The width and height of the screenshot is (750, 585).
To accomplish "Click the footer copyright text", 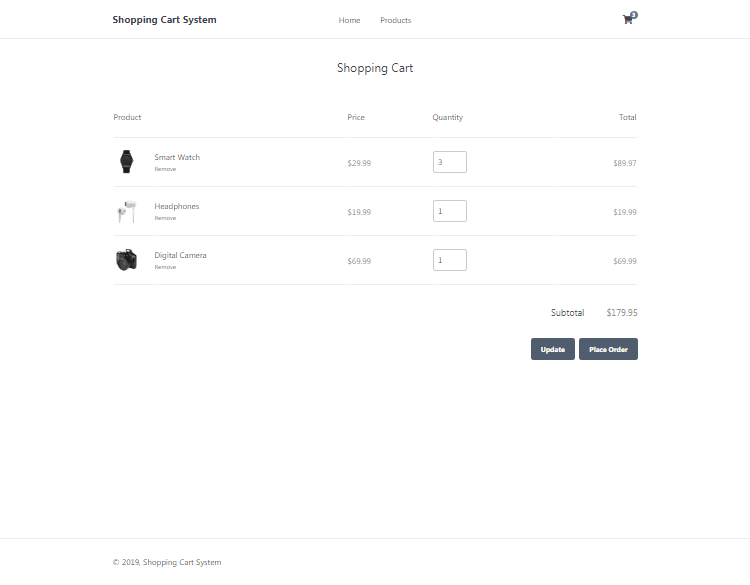I will (167, 562).
